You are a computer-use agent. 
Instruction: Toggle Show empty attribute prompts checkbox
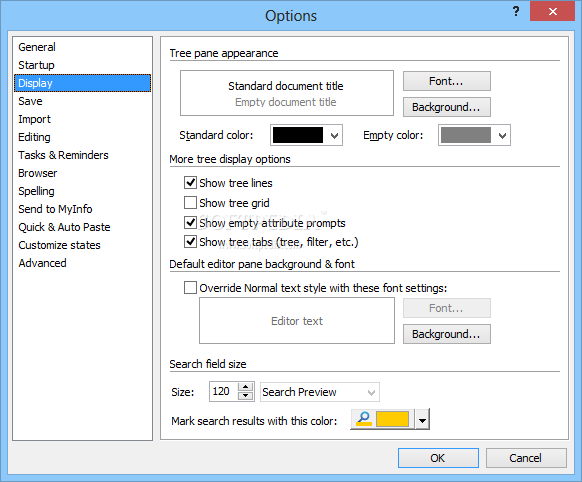[190, 223]
